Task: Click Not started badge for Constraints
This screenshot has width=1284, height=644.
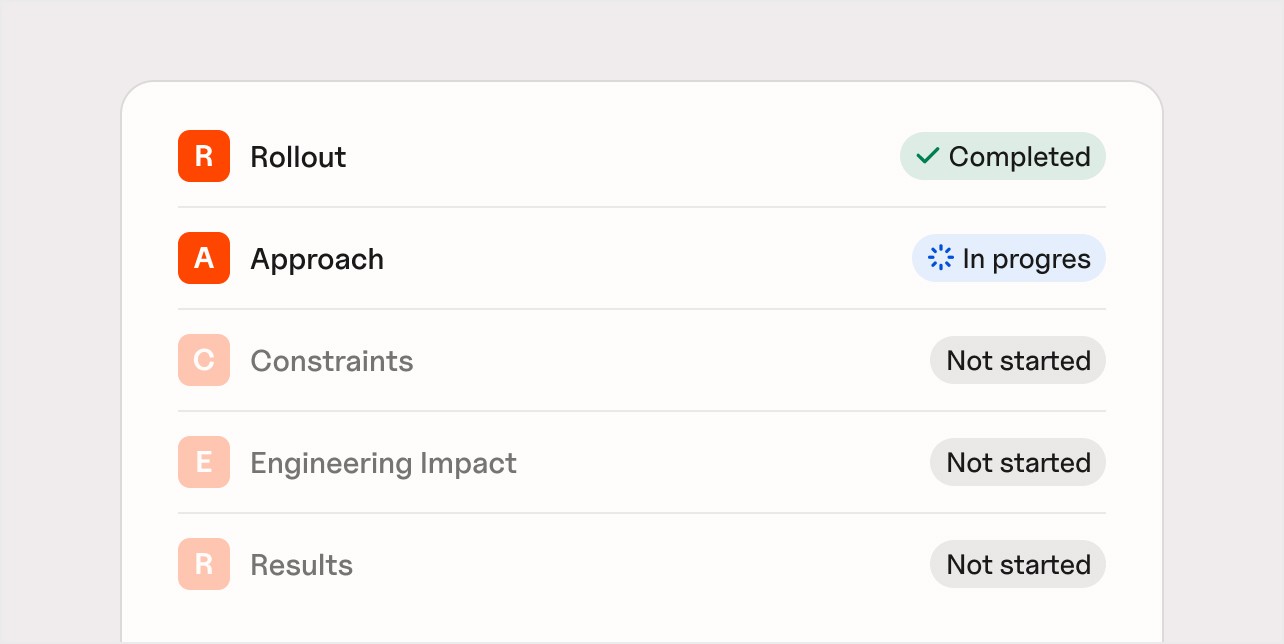Action: (1017, 360)
